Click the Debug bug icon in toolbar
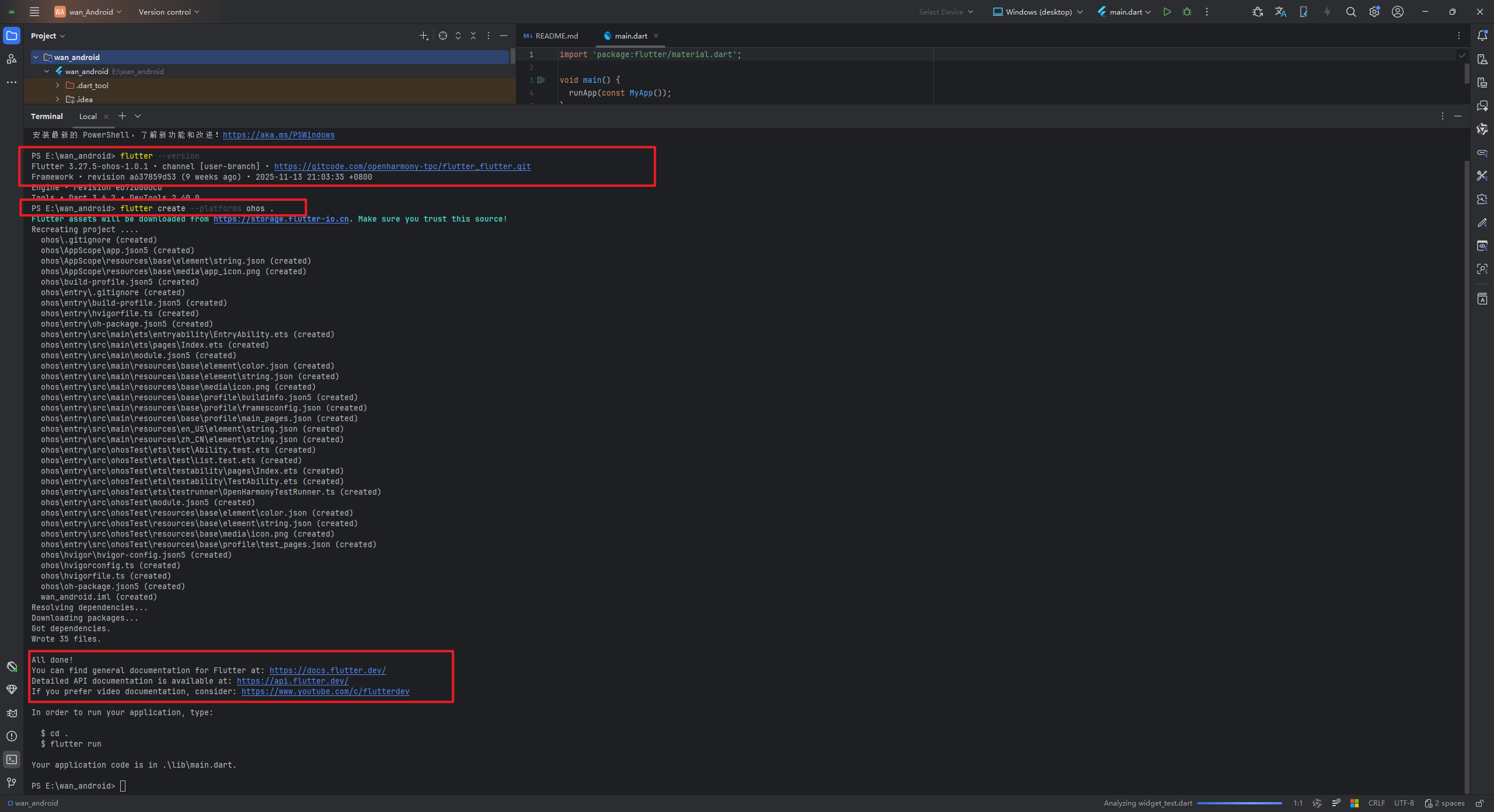Image resolution: width=1494 pixels, height=812 pixels. click(1186, 12)
